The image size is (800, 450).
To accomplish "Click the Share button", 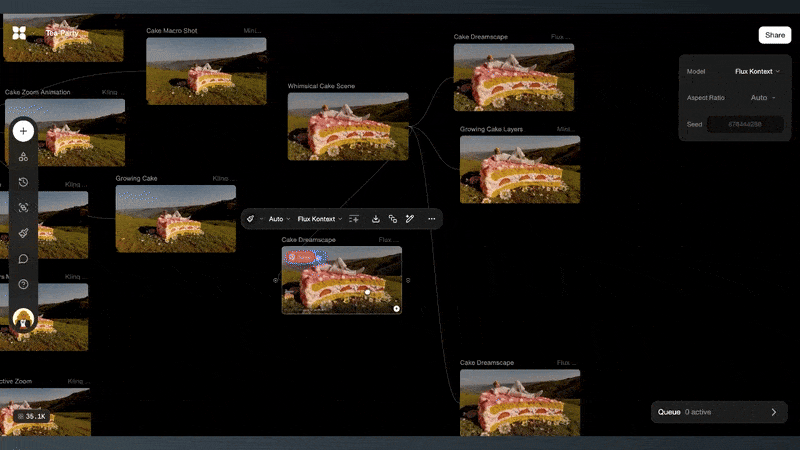I will (774, 35).
